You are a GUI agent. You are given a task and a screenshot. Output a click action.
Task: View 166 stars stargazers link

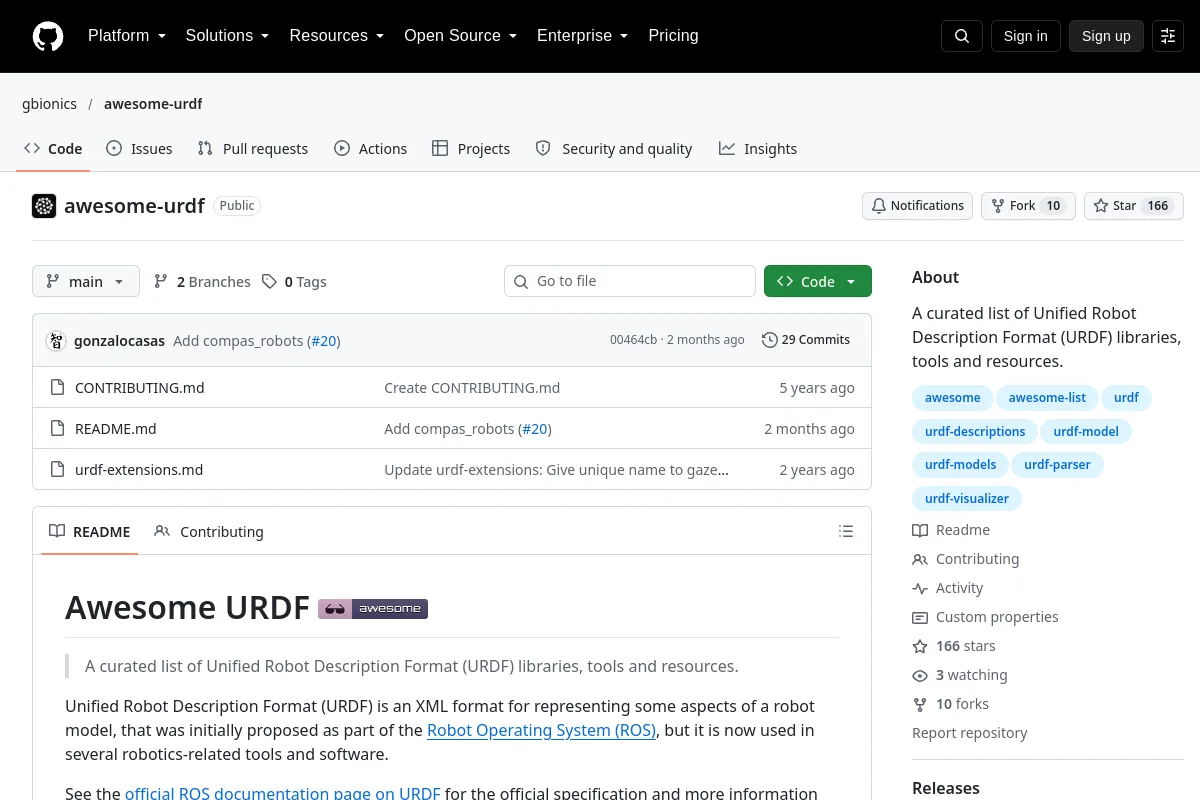tap(954, 646)
